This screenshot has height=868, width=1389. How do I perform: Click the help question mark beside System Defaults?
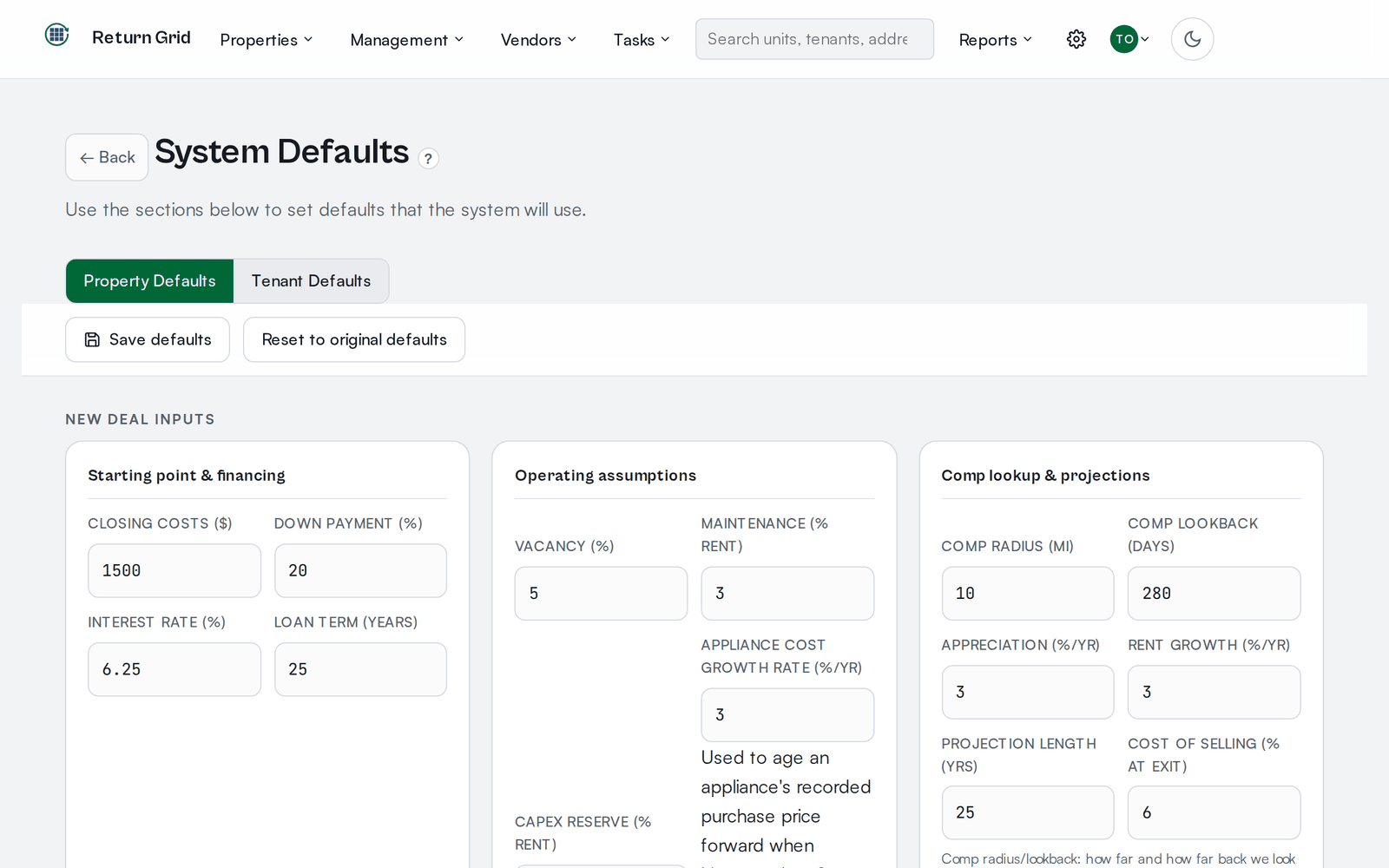click(428, 158)
